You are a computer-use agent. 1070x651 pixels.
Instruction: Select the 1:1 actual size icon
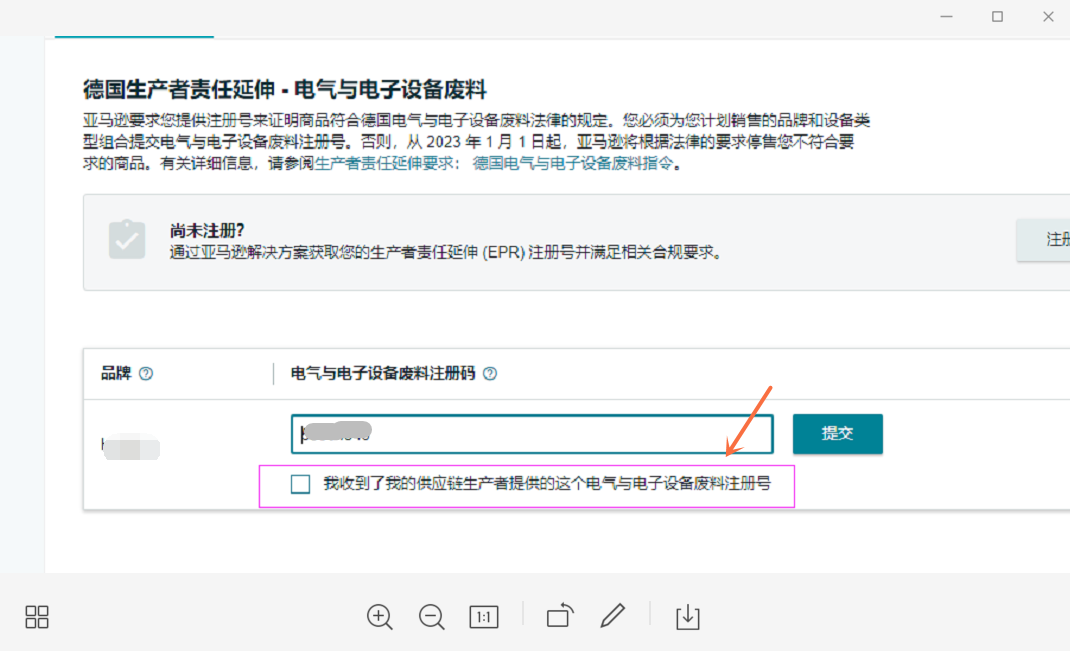tap(484, 617)
